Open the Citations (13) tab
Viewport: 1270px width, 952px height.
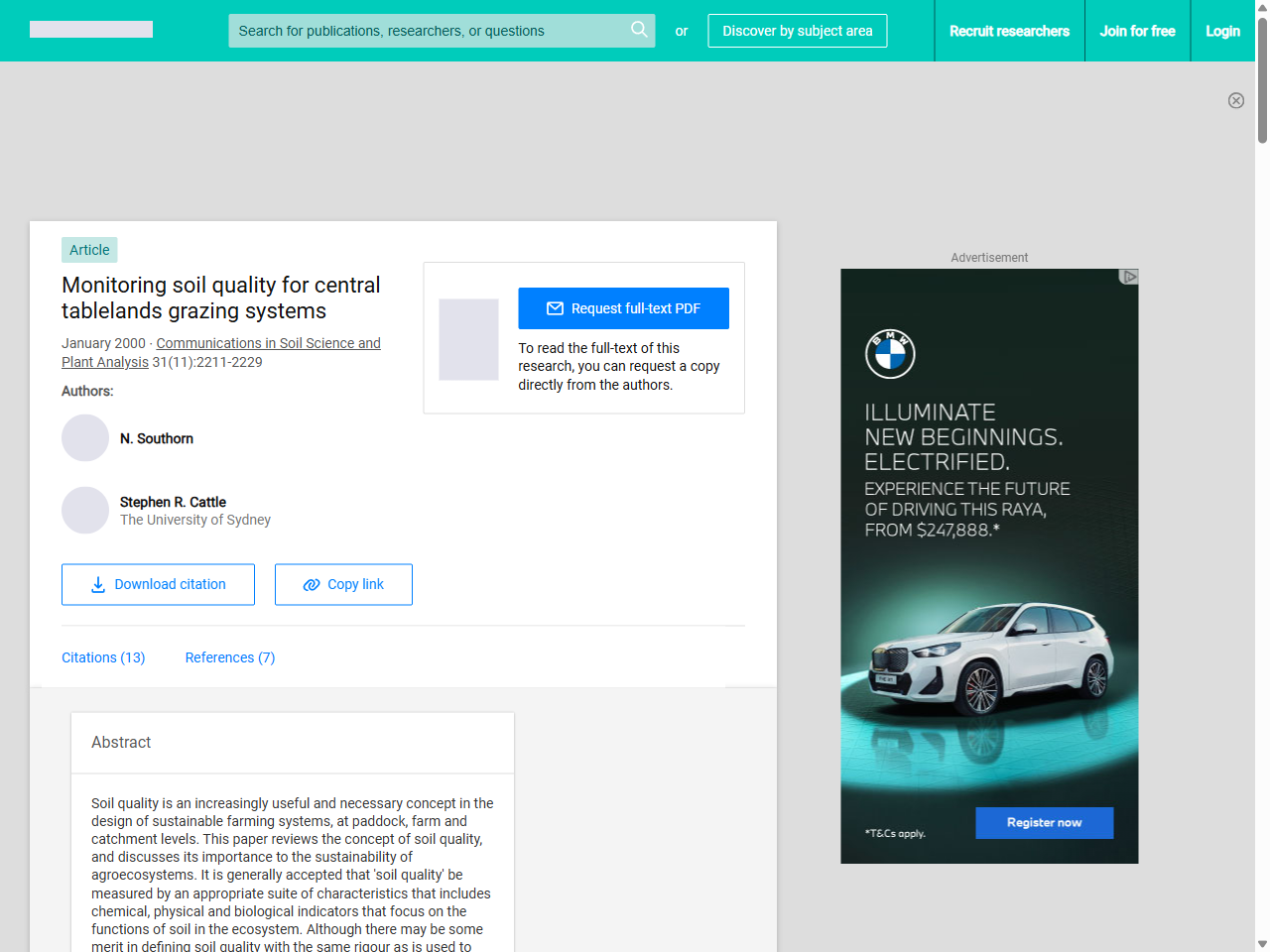tap(103, 657)
